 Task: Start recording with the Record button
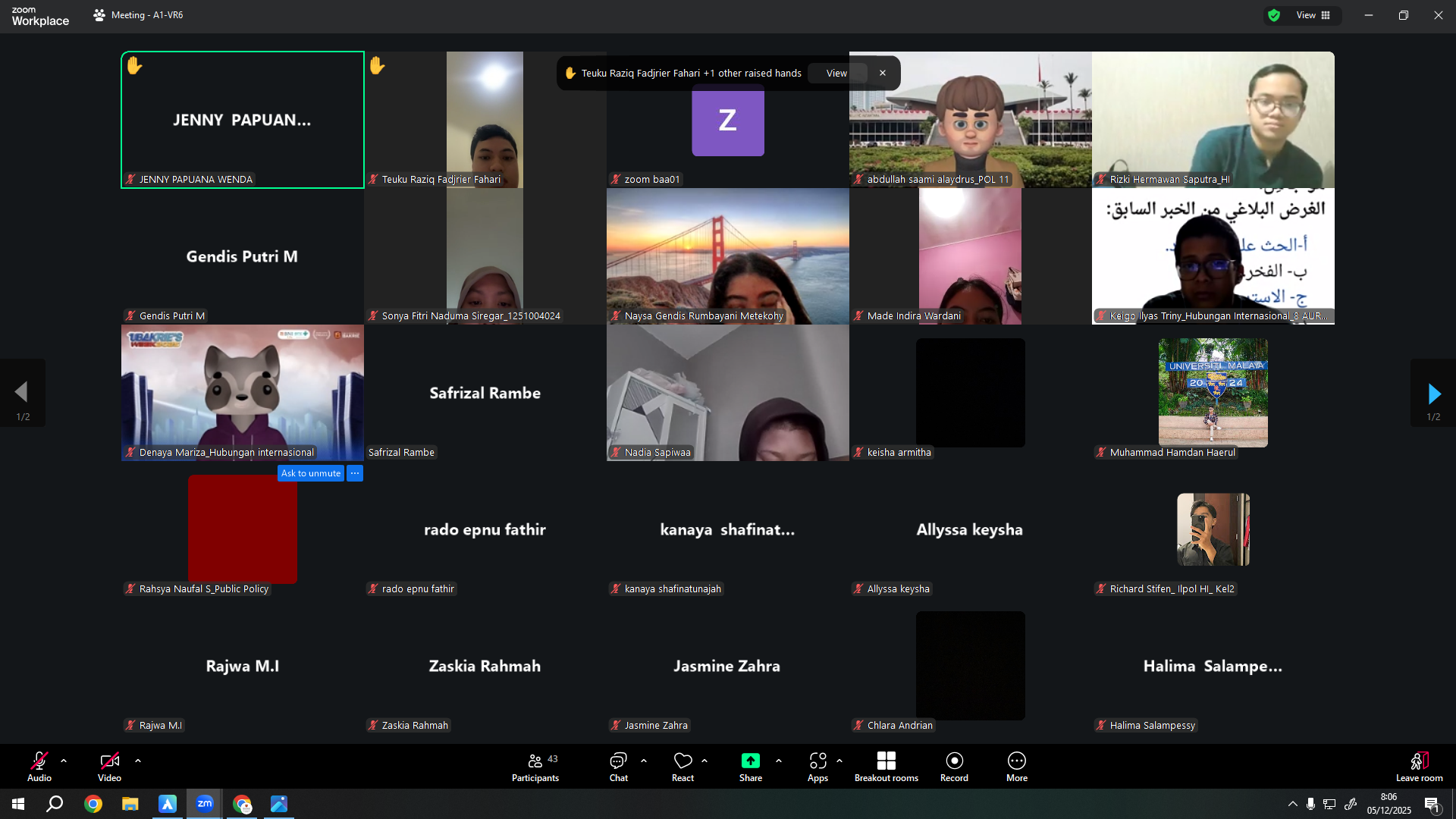pyautogui.click(x=954, y=766)
